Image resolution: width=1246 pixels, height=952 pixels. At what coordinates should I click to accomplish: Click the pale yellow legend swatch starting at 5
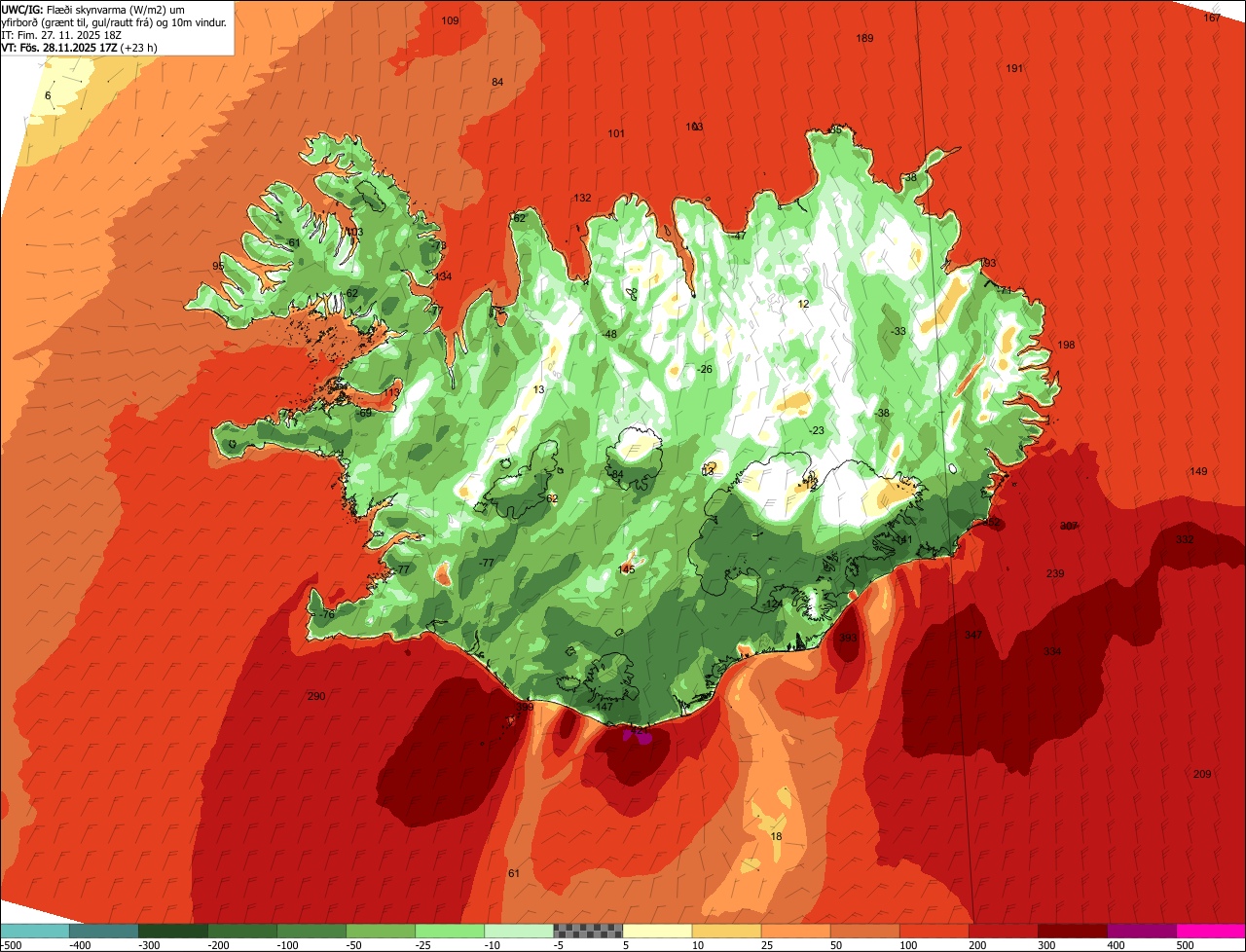[x=657, y=931]
